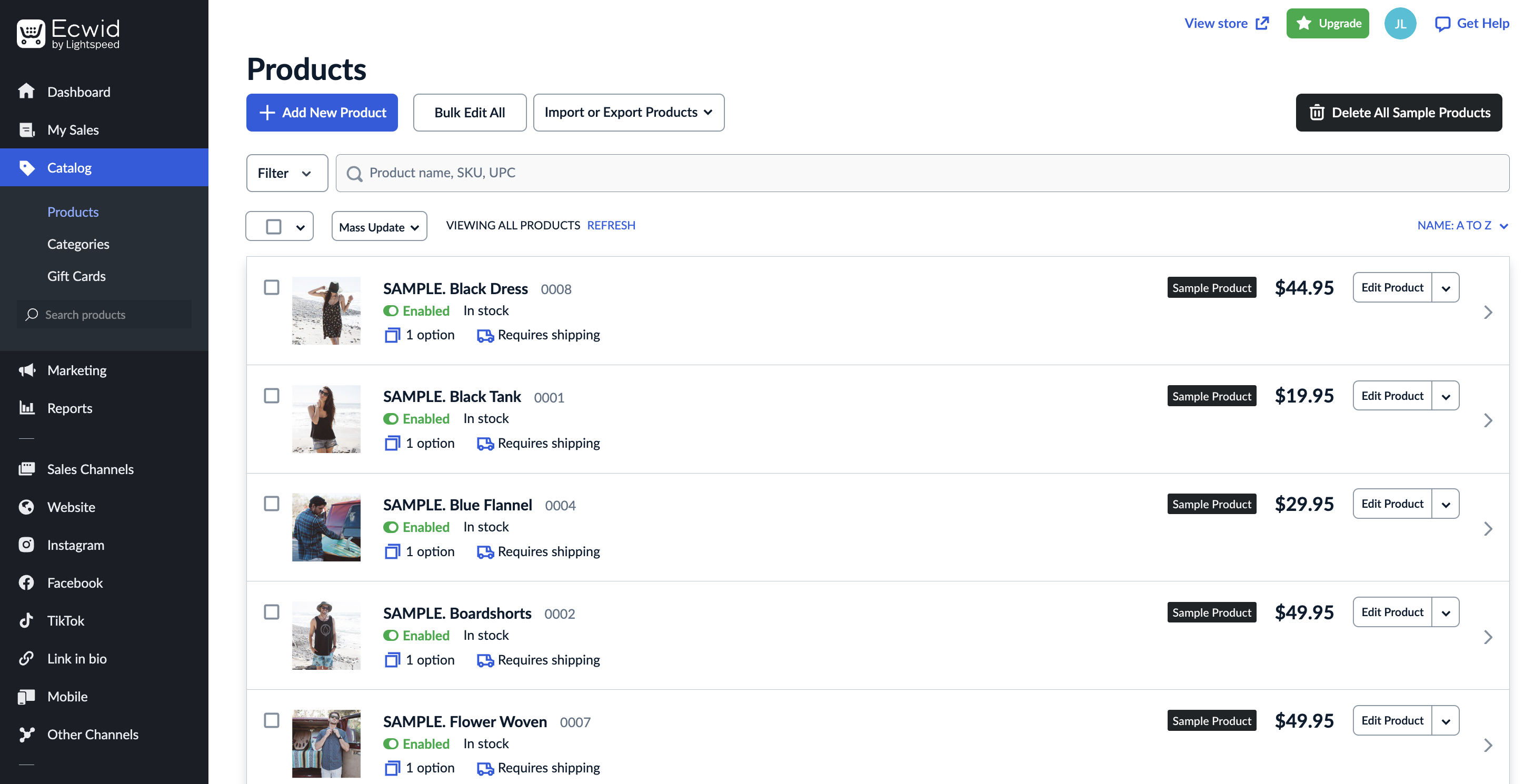
Task: Open the Dashboard from the sidebar
Action: coord(78,91)
